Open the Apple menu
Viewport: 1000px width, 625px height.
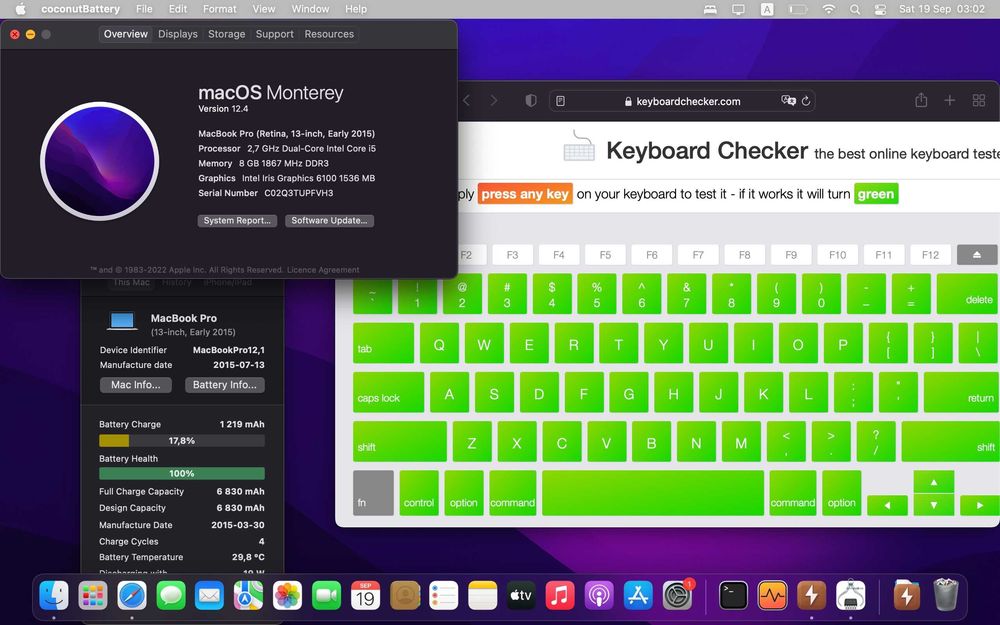coord(20,9)
